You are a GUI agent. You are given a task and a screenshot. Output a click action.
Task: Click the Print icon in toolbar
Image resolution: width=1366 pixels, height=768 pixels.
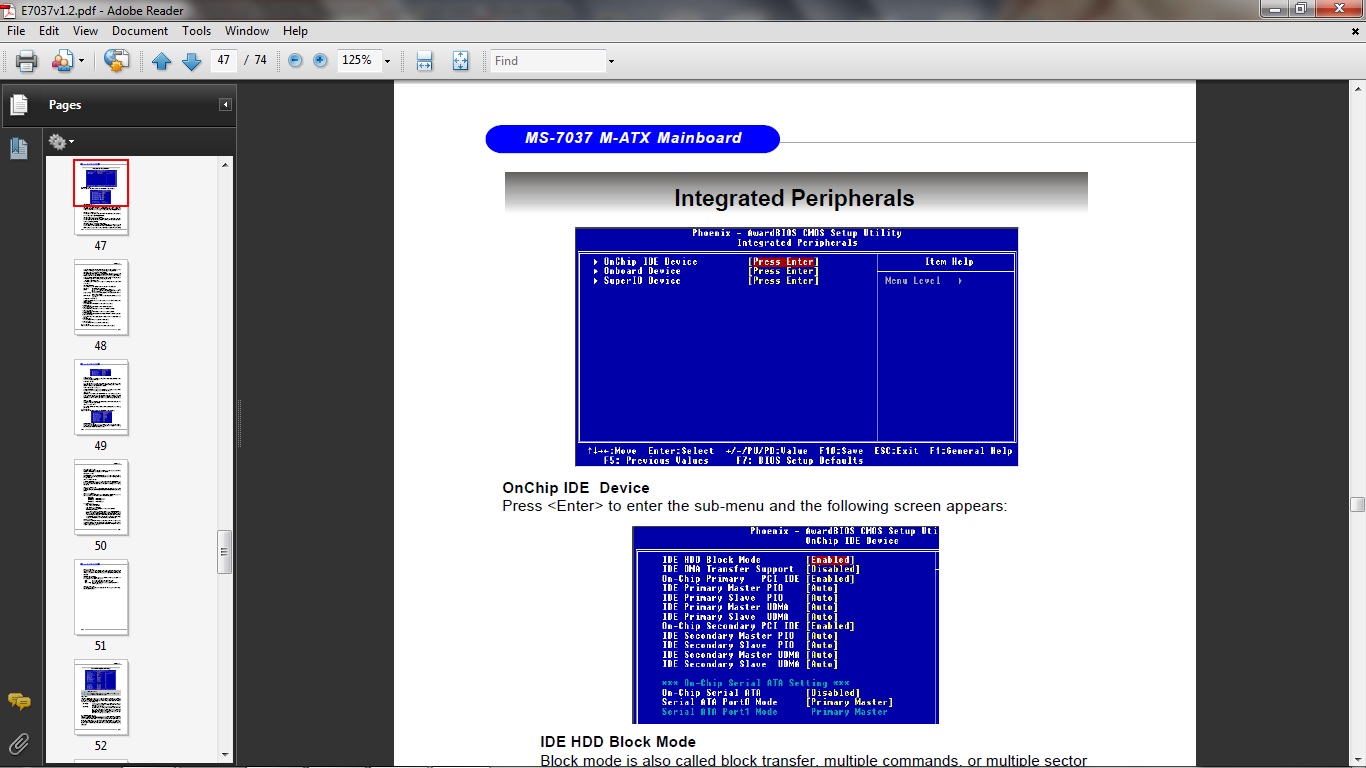point(27,61)
